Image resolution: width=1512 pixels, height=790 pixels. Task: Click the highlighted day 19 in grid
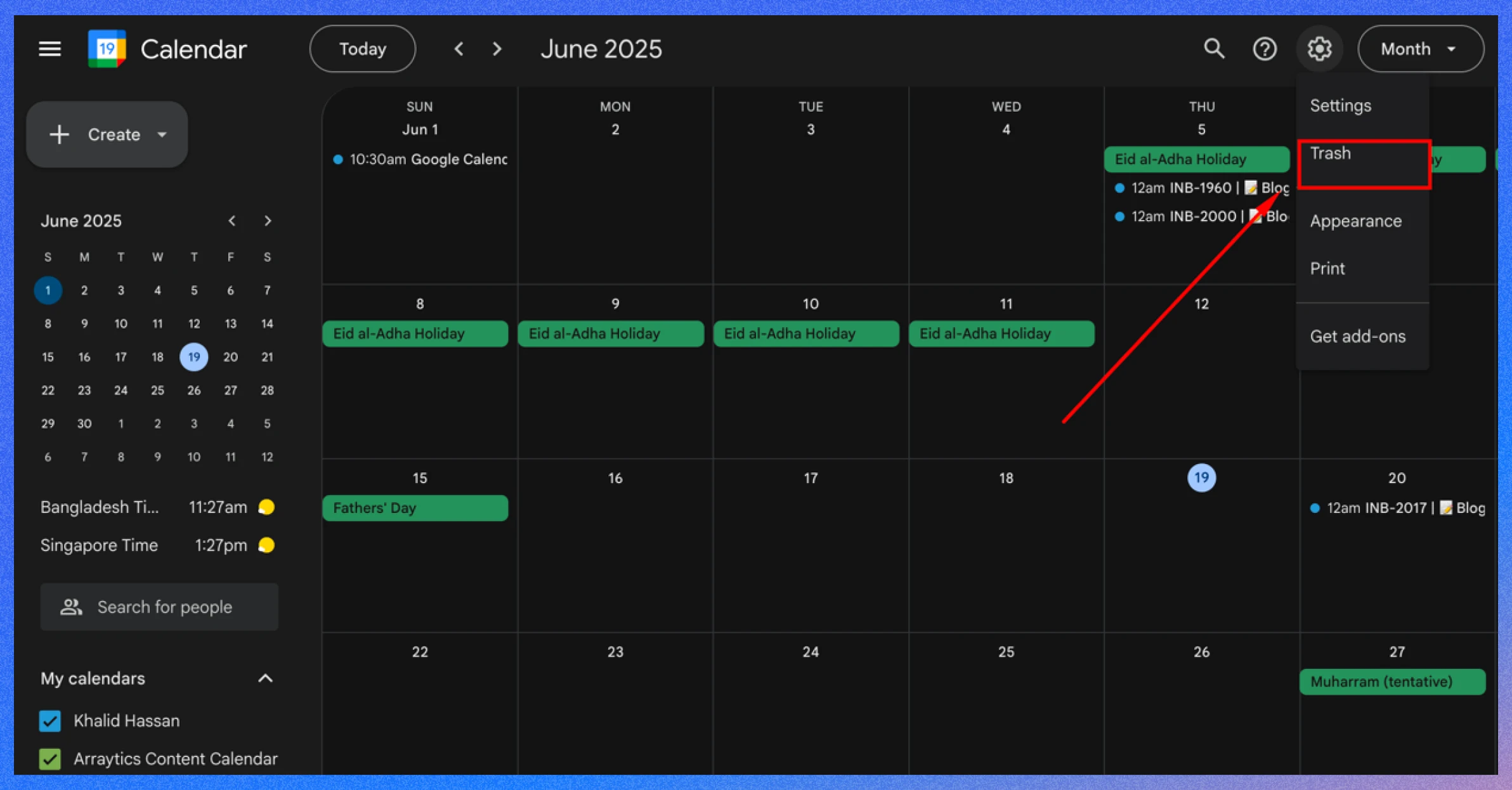tap(1201, 477)
